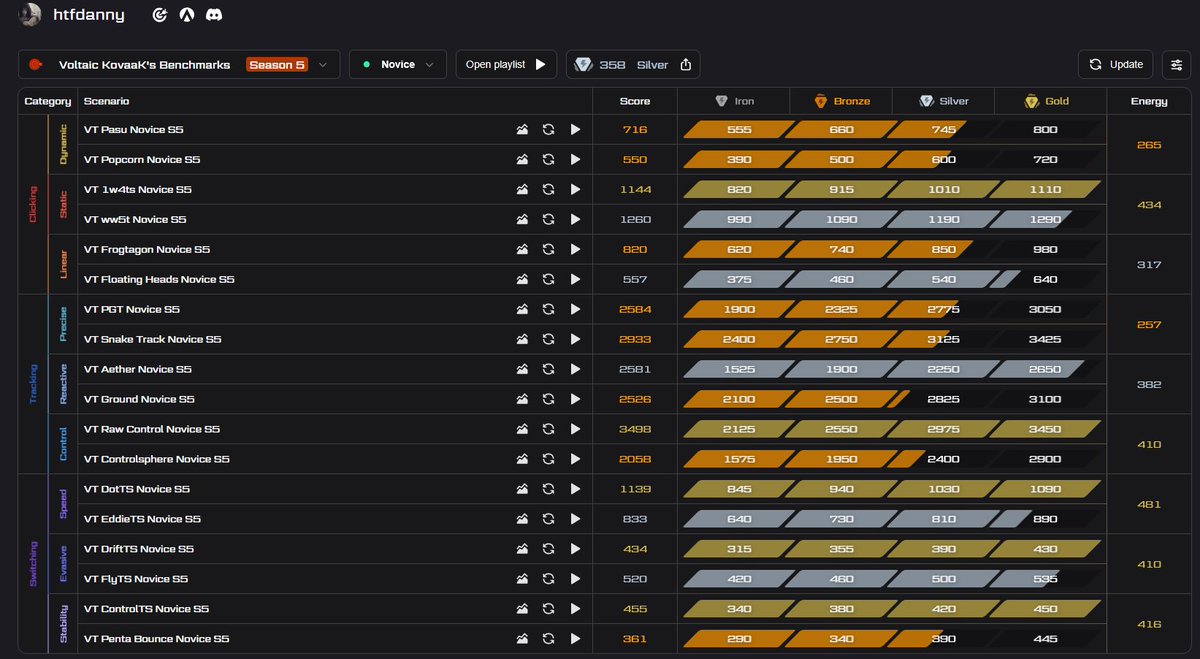Viewport: 1200px width, 659px height.
Task: Click the share icon next to 358 Silver
Action: [686, 65]
